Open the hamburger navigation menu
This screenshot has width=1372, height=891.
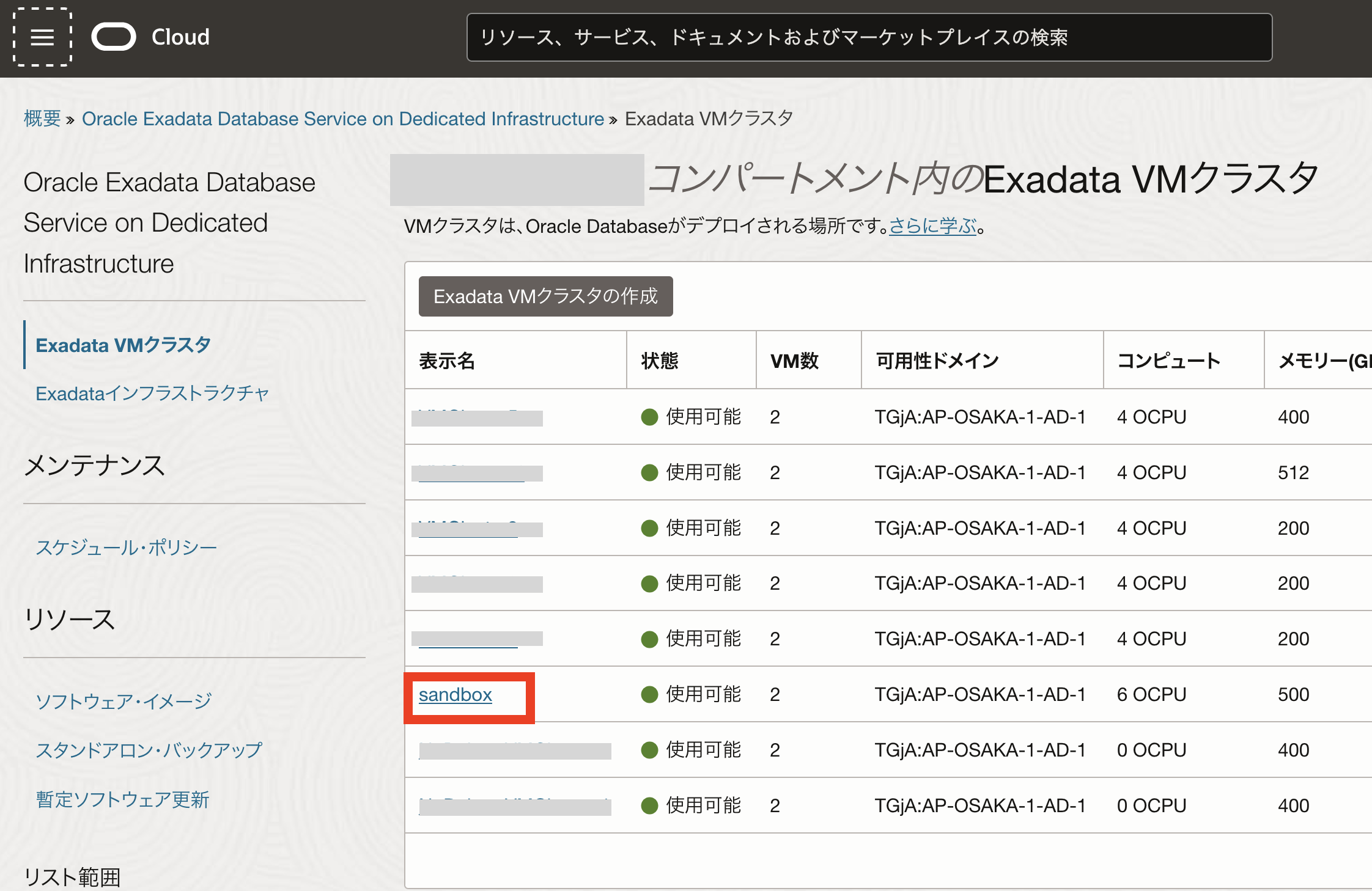[x=42, y=37]
